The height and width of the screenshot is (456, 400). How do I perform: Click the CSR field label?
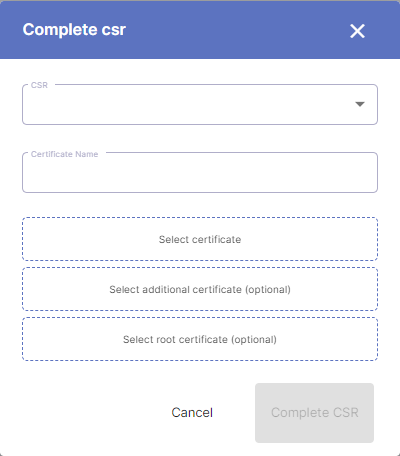coord(39,85)
